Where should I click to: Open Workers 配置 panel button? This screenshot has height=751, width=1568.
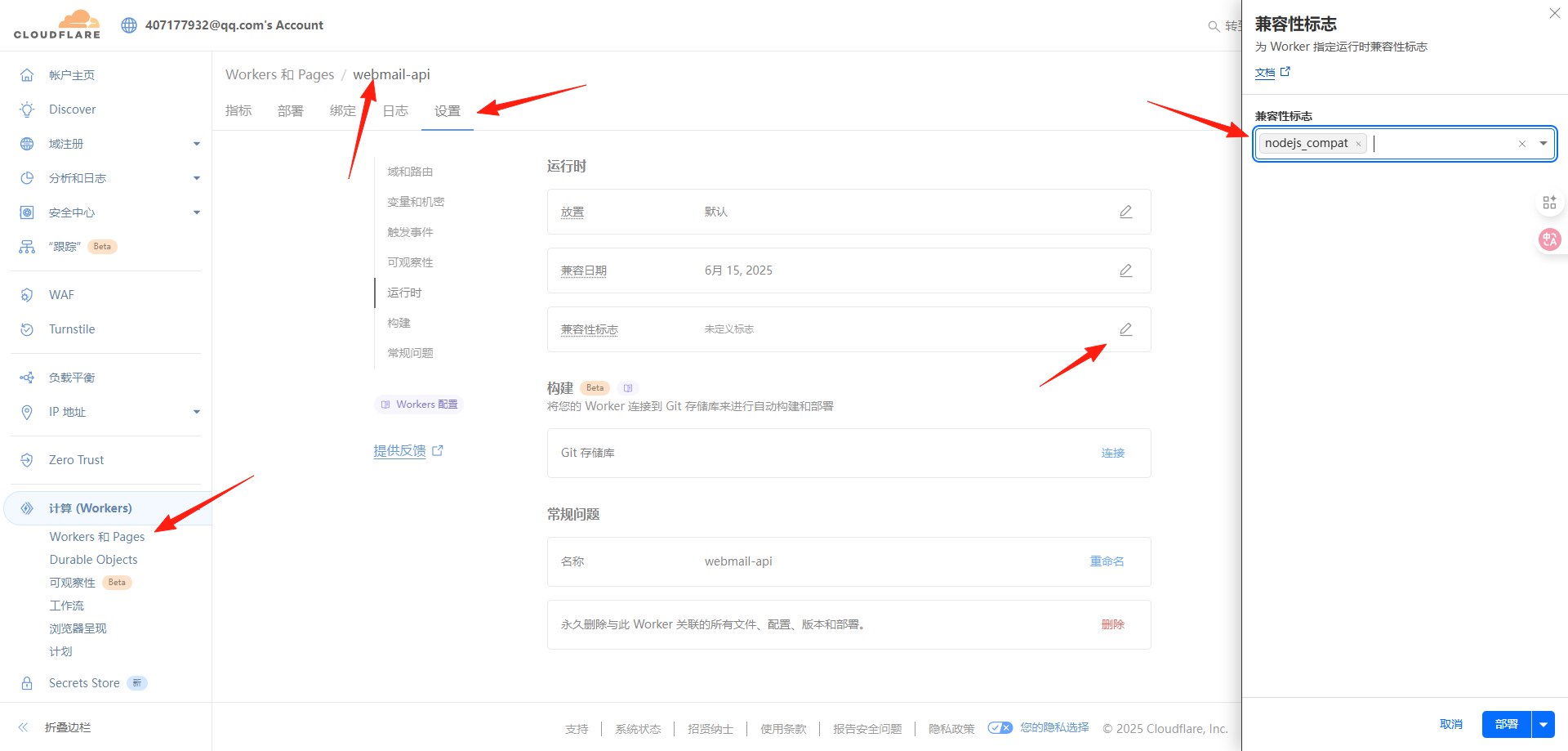click(418, 404)
